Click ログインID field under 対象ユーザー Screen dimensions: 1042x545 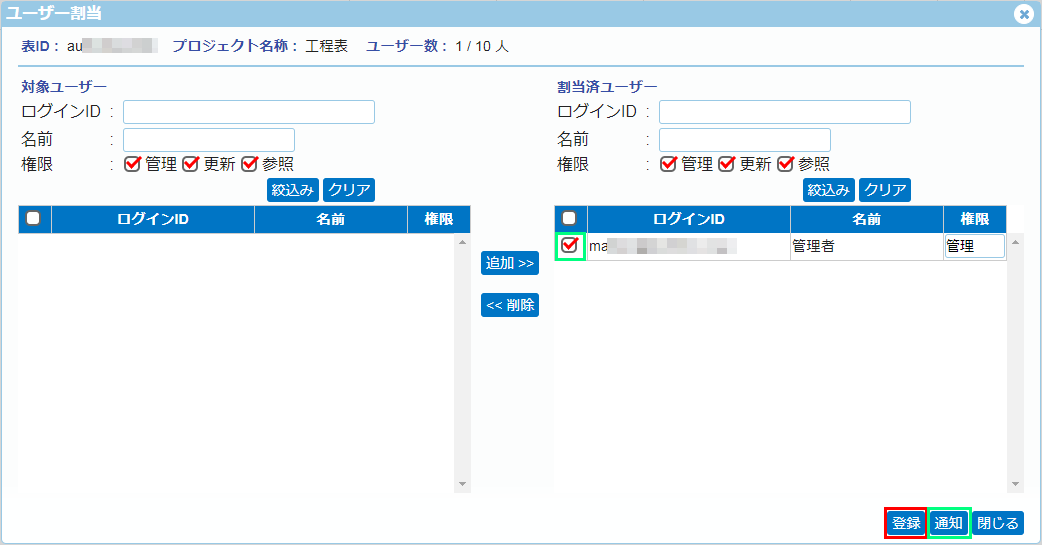[248, 112]
